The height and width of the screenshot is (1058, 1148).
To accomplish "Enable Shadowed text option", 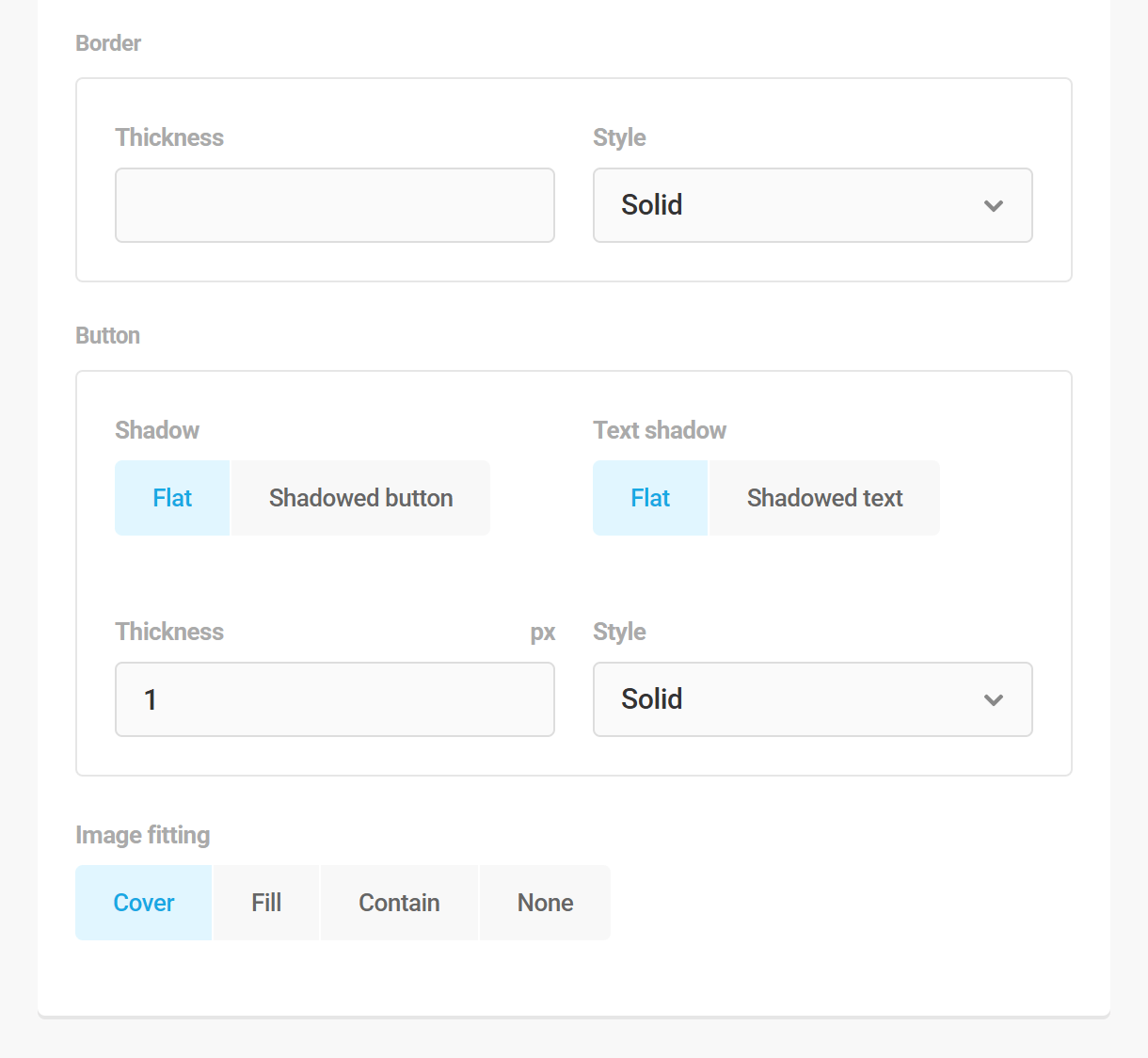I will click(x=824, y=498).
